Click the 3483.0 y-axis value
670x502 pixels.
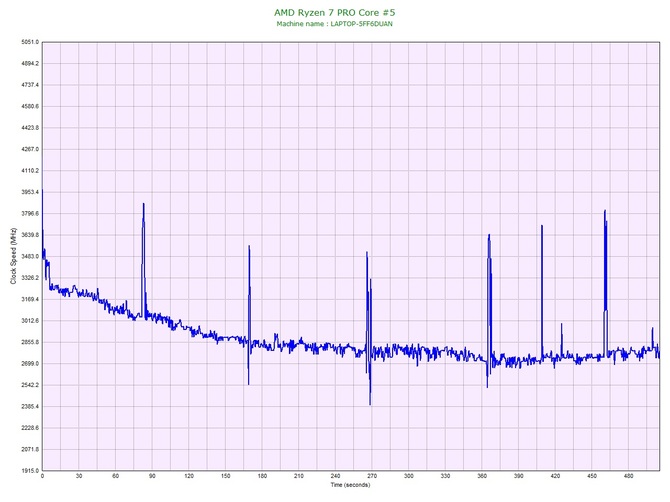30,257
